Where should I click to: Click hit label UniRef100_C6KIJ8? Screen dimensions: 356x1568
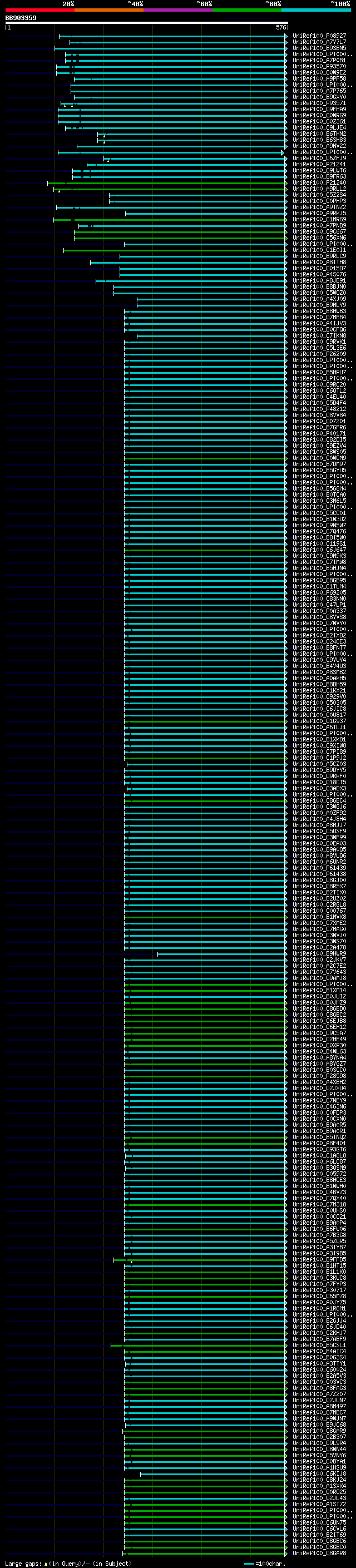point(319,1473)
